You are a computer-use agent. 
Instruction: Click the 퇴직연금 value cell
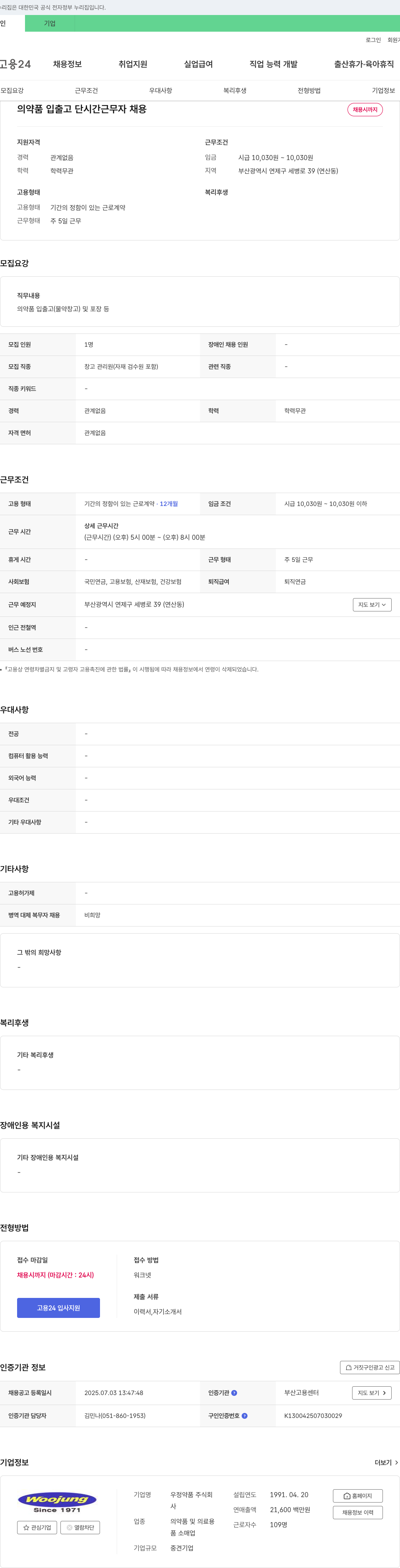(x=295, y=581)
